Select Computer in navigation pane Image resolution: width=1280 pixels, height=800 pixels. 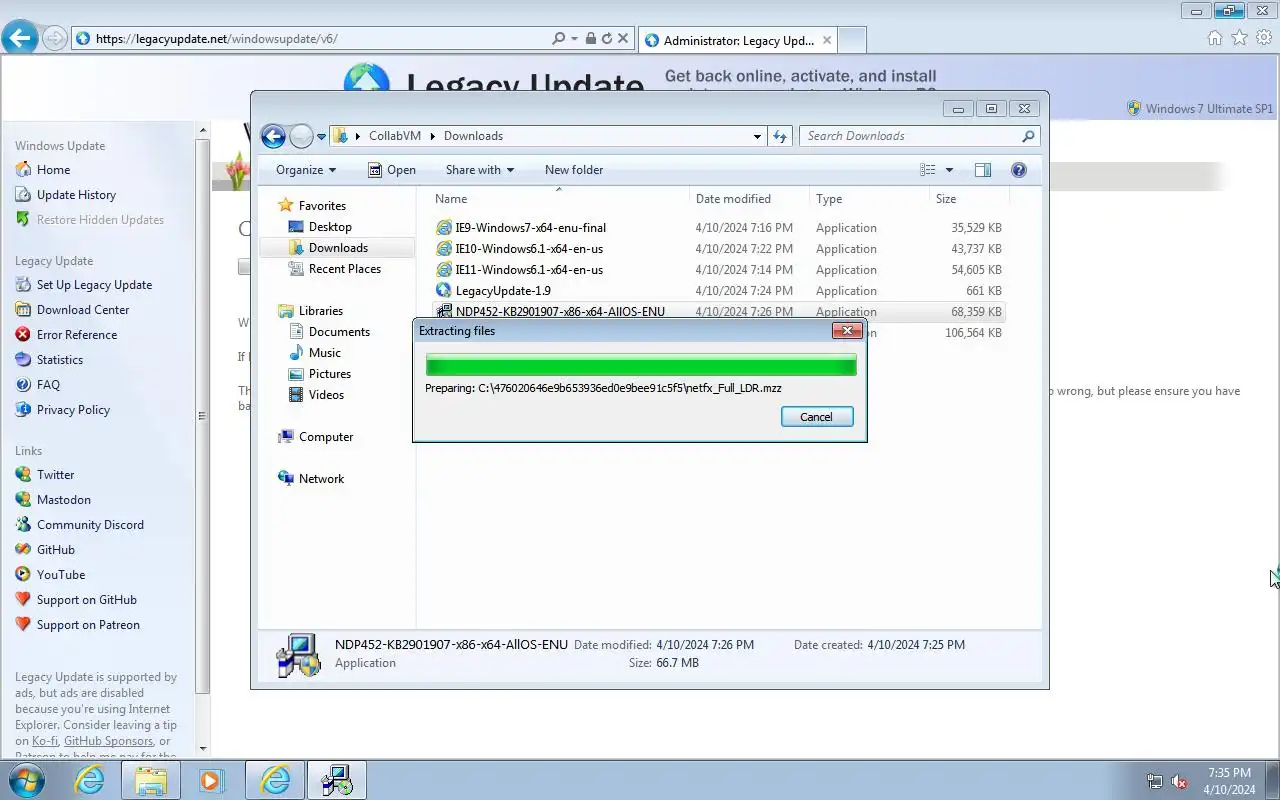326,437
